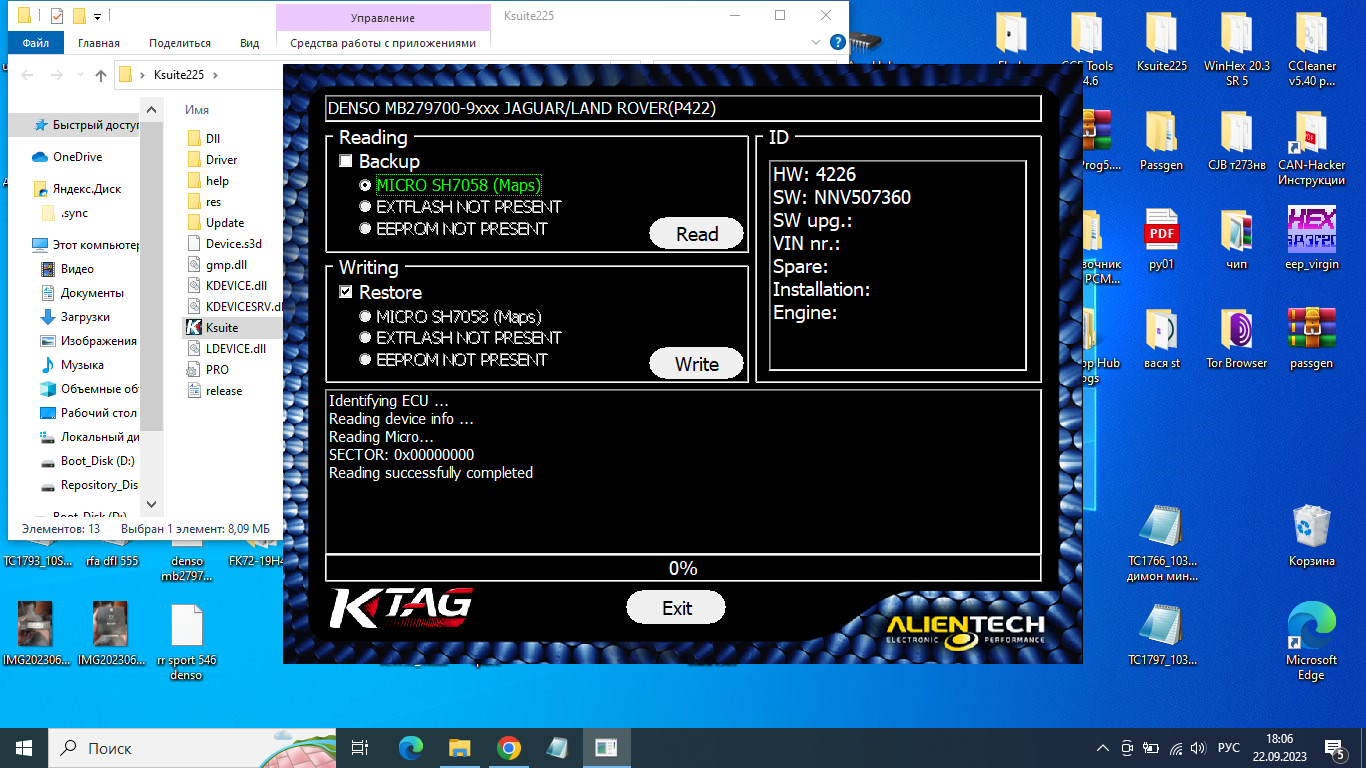This screenshot has height=768, width=1366.
Task: Expand the Яндекс.Диск tree node
Action: tap(22, 189)
